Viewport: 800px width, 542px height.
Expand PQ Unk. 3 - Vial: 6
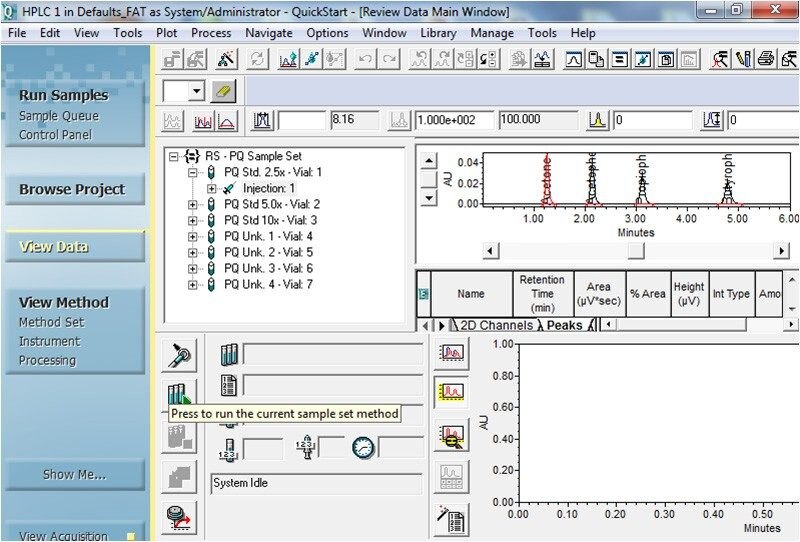point(192,269)
